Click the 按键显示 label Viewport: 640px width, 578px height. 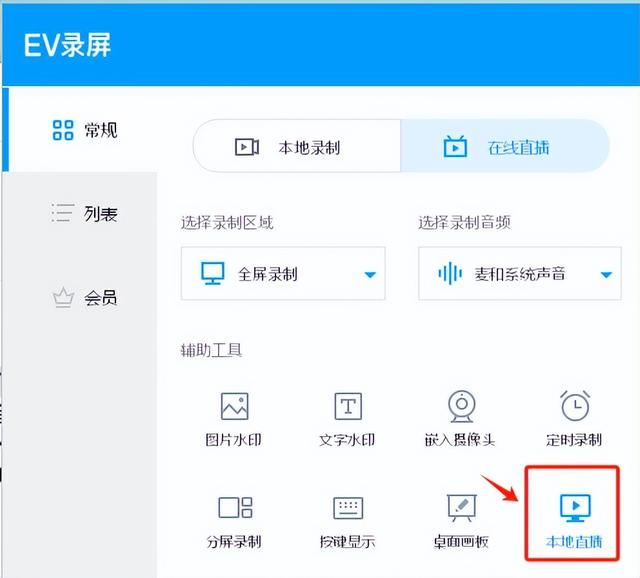pos(347,542)
